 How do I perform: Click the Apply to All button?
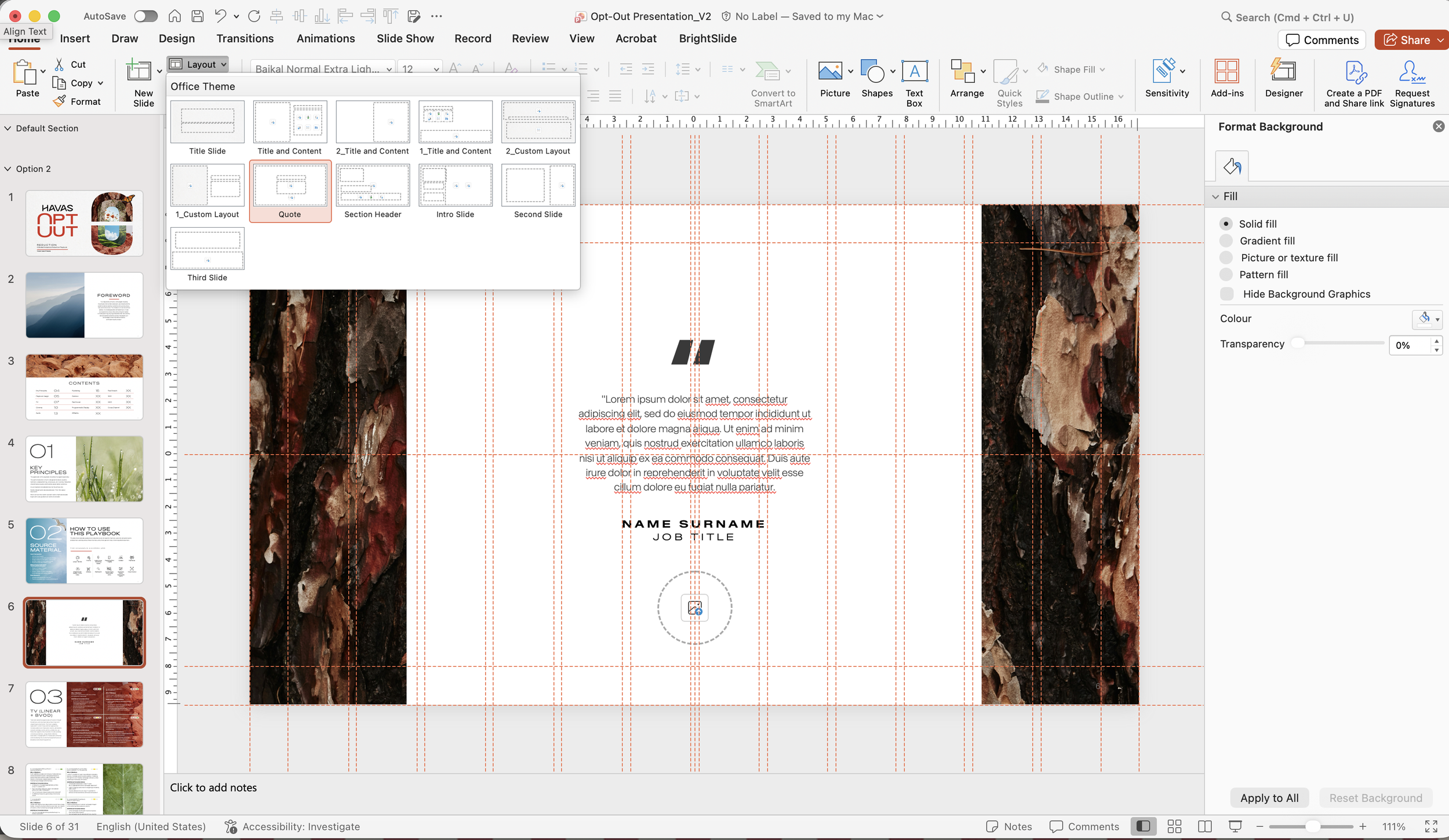pyautogui.click(x=1269, y=798)
